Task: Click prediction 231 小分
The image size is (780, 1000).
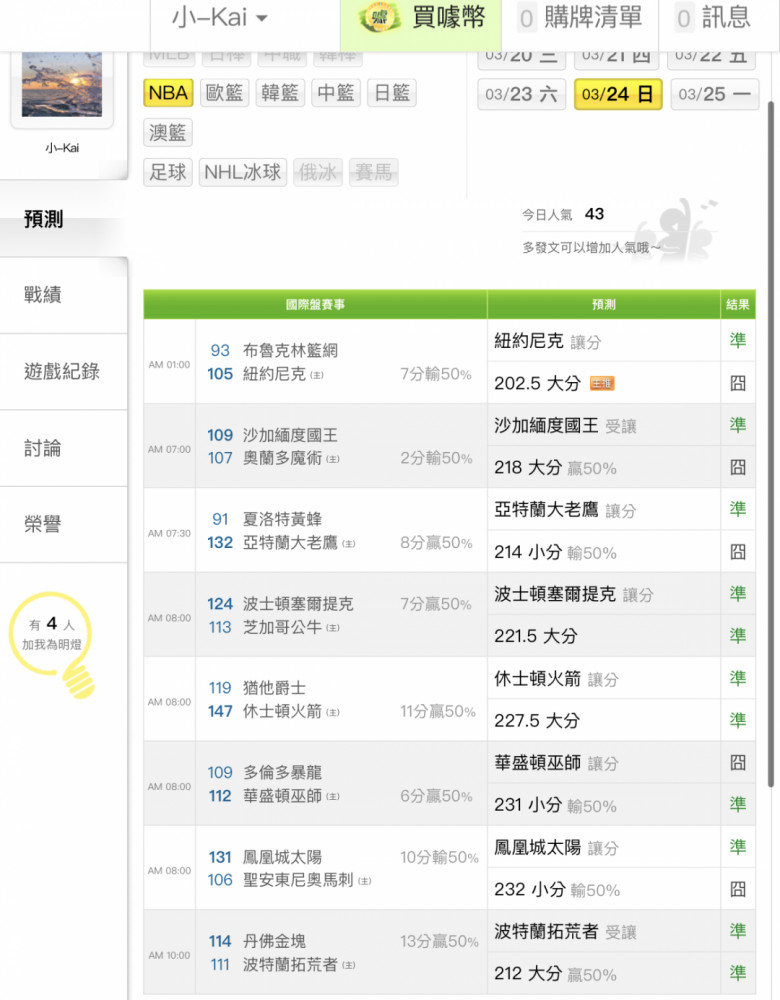Action: (x=527, y=805)
